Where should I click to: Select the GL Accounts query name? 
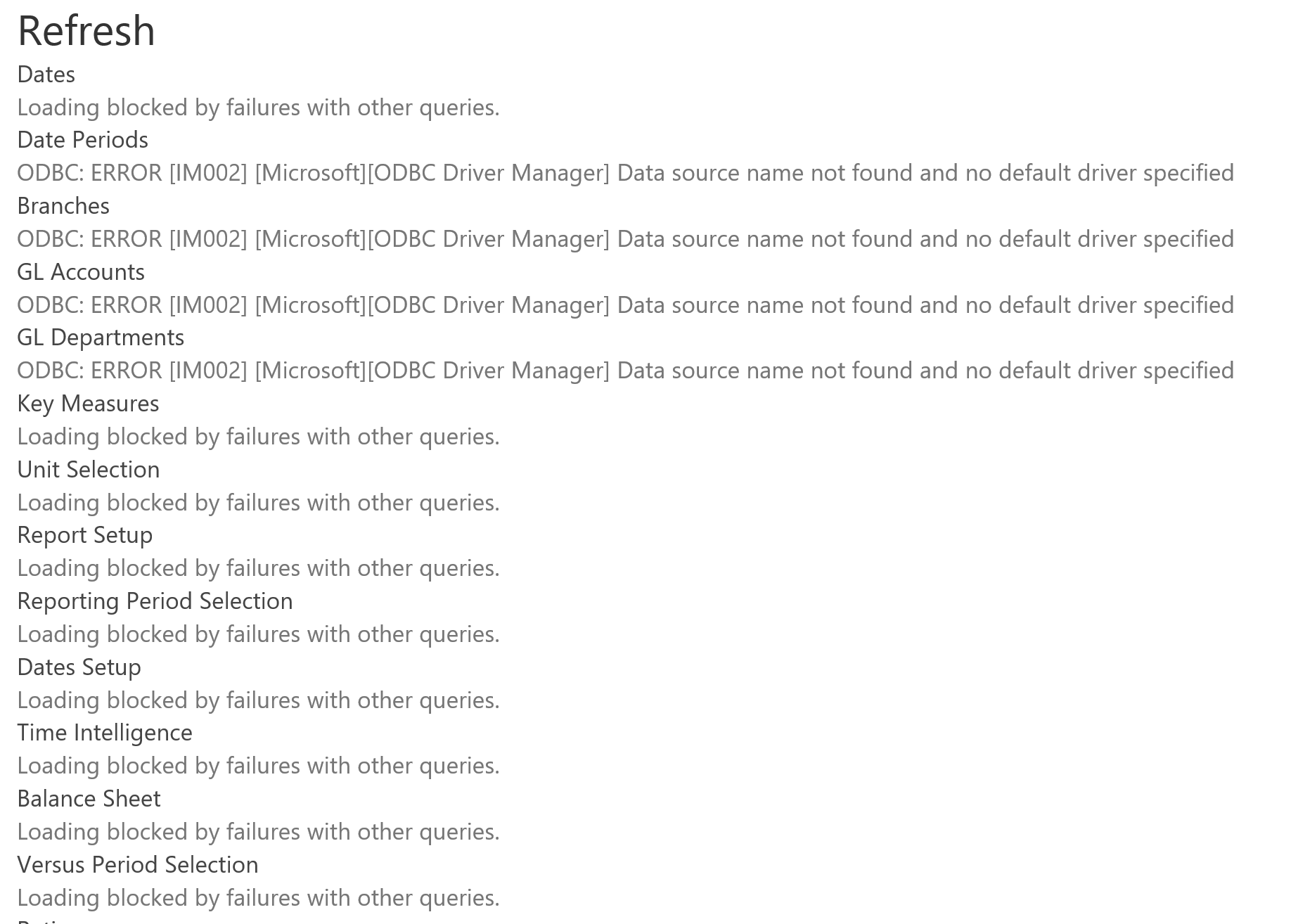click(x=81, y=272)
